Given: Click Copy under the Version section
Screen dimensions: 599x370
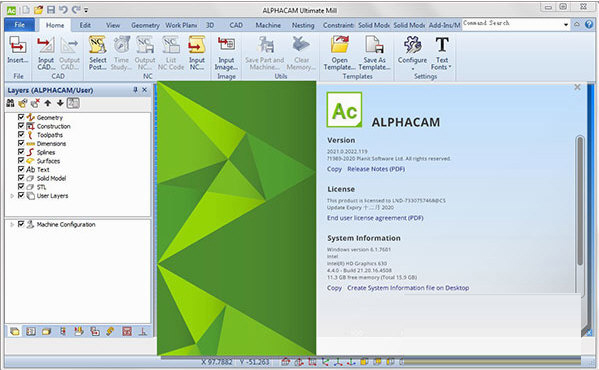Looking at the screenshot, I should pyautogui.click(x=334, y=169).
